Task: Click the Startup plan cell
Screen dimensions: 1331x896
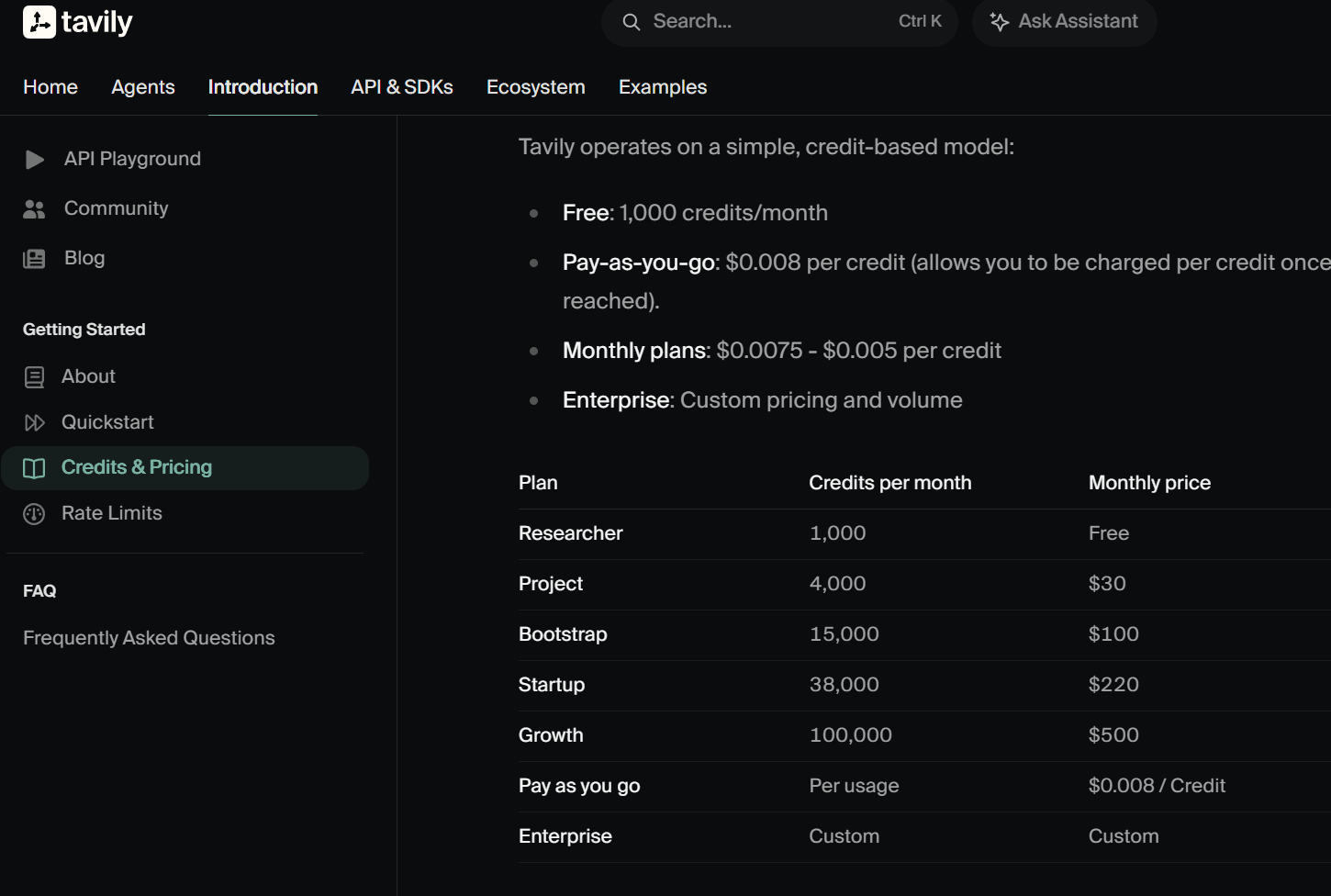Action: [x=552, y=685]
